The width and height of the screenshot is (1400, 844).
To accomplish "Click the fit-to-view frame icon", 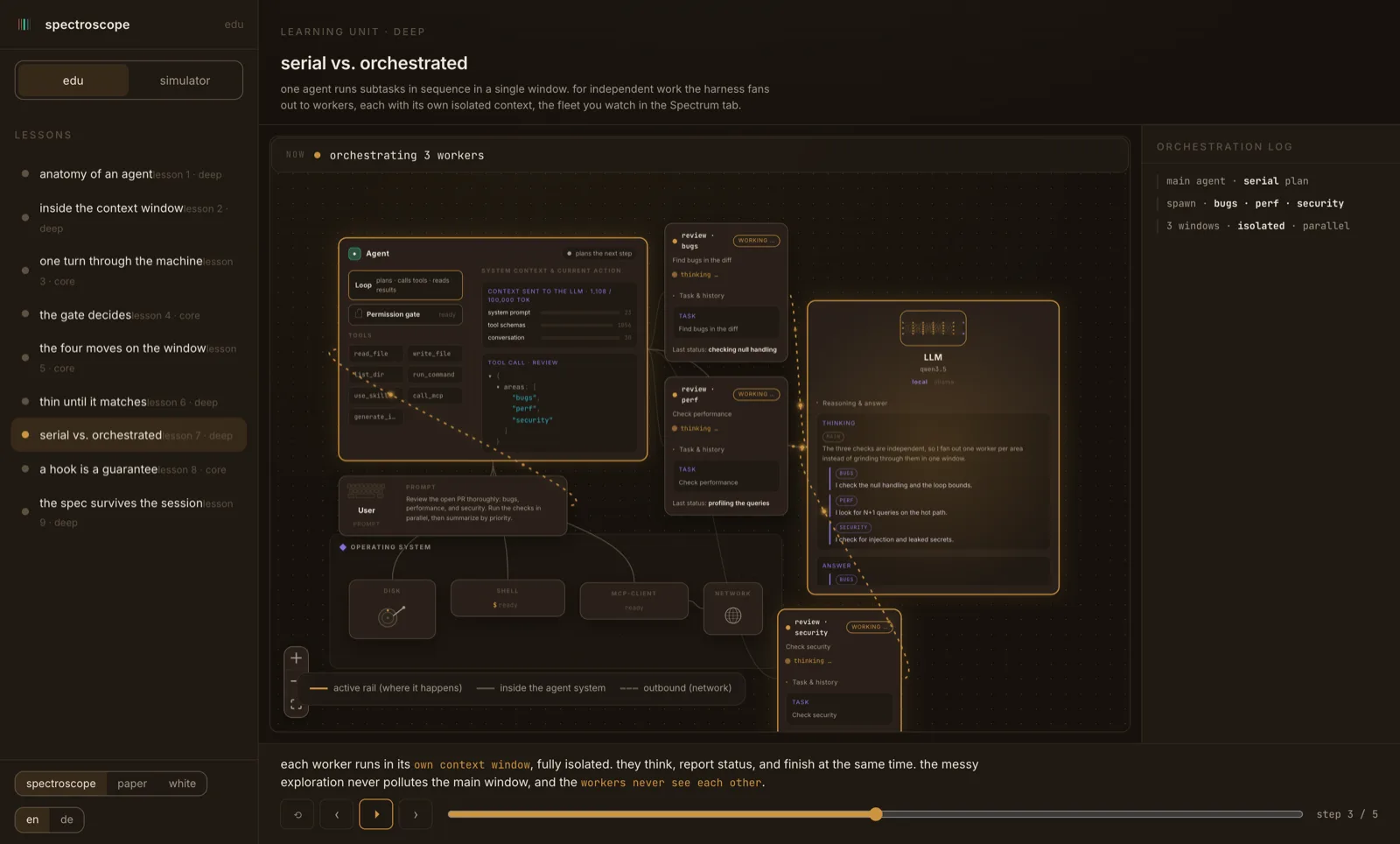I will [296, 704].
